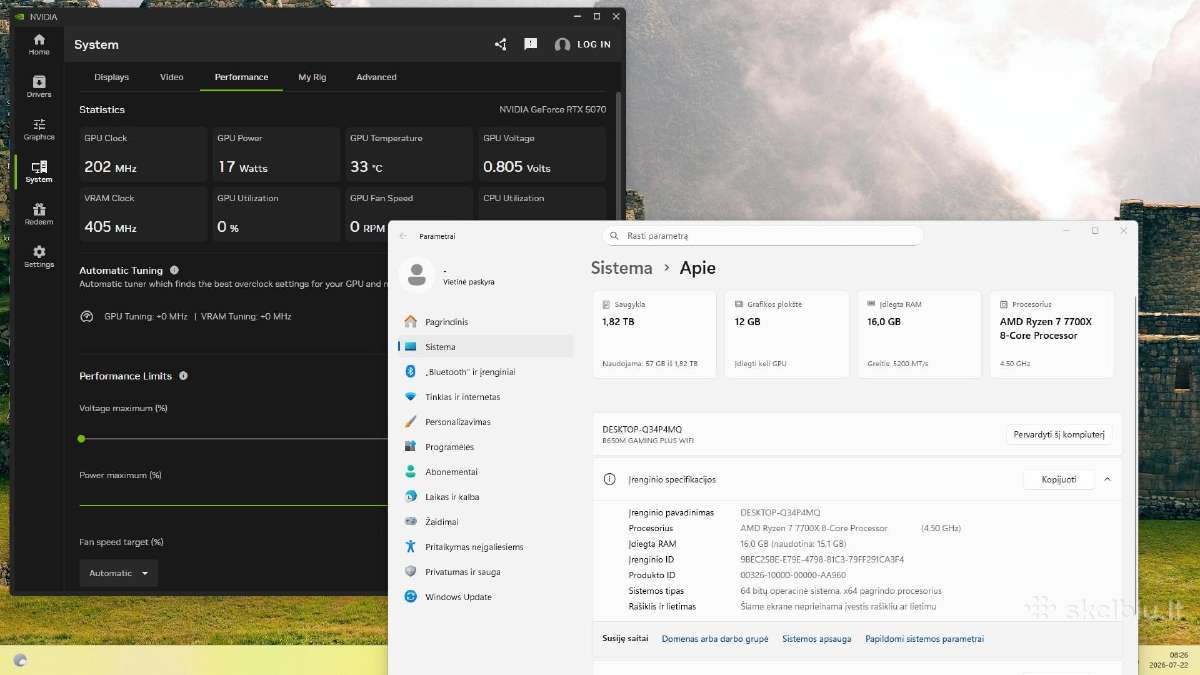Click the Įdiegta RAM 16,0 GB card
Image resolution: width=1200 pixels, height=675 pixels.
click(919, 334)
